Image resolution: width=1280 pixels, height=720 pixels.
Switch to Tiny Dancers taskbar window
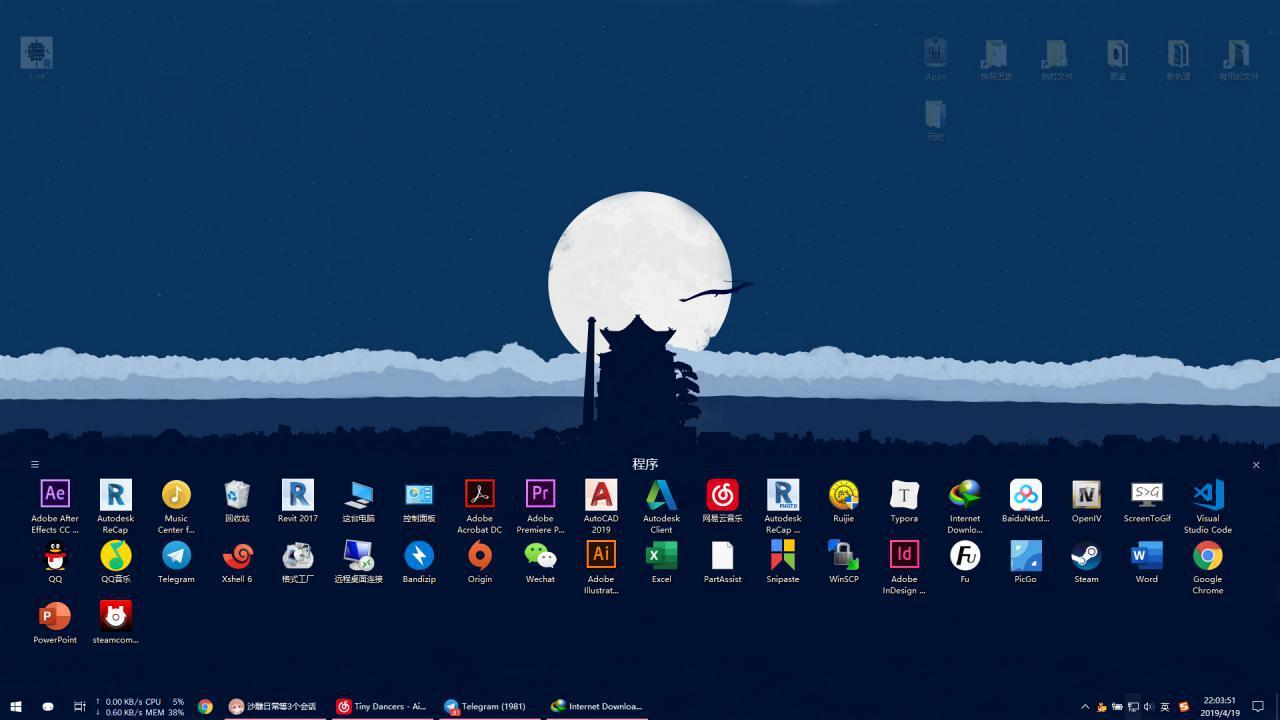tap(381, 706)
